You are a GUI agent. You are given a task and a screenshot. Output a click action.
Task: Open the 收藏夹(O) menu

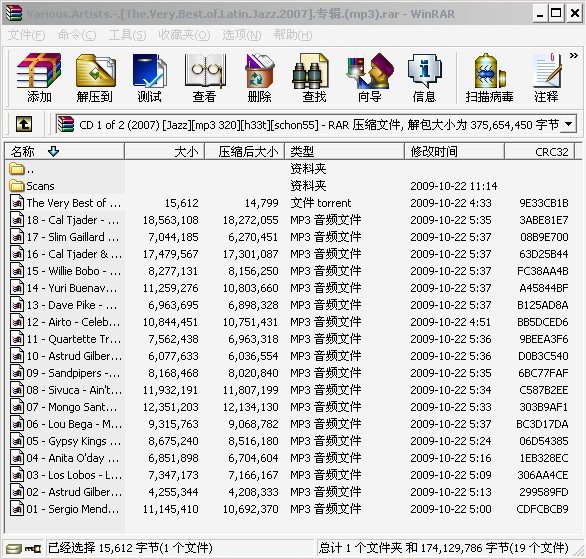[x=184, y=35]
